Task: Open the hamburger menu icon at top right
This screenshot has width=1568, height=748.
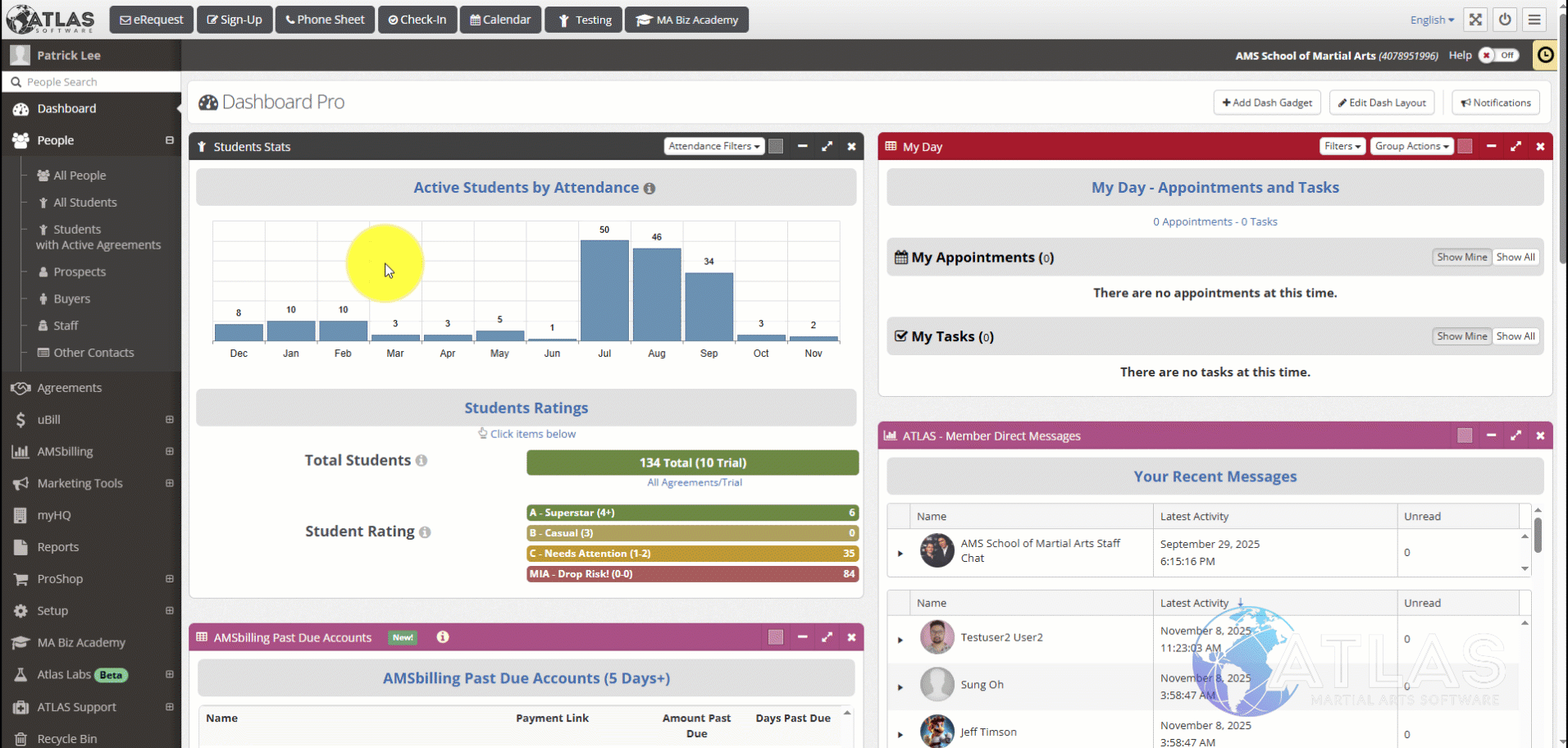Action: (x=1534, y=20)
